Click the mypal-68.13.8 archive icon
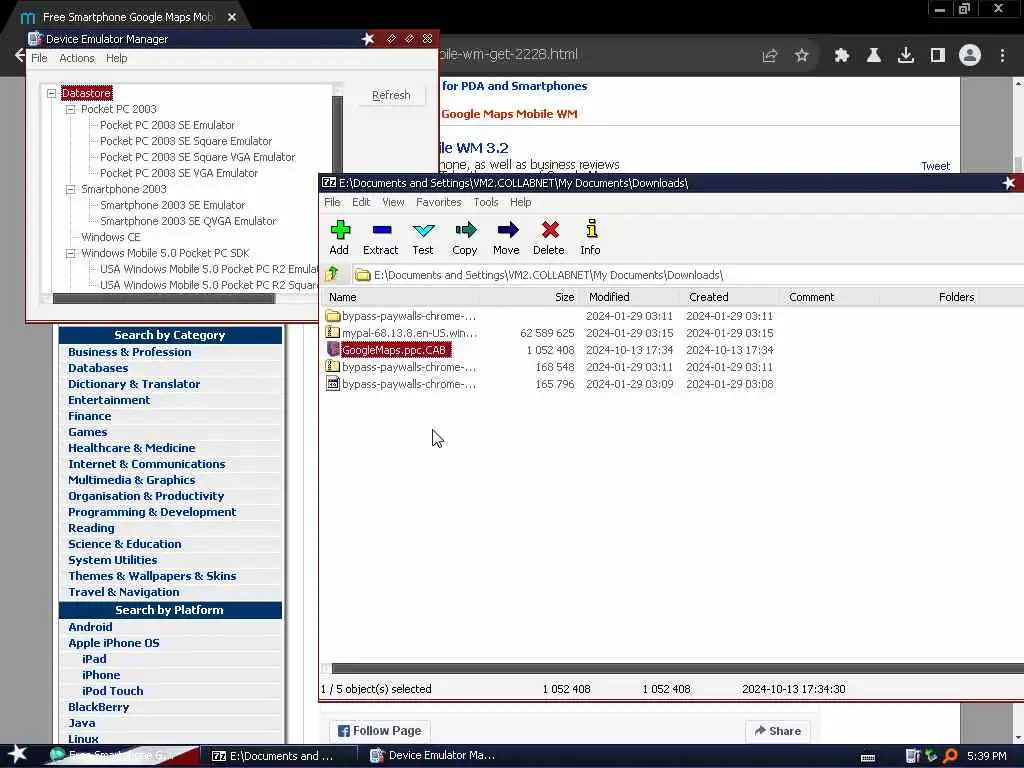Image resolution: width=1024 pixels, height=768 pixels. point(333,332)
